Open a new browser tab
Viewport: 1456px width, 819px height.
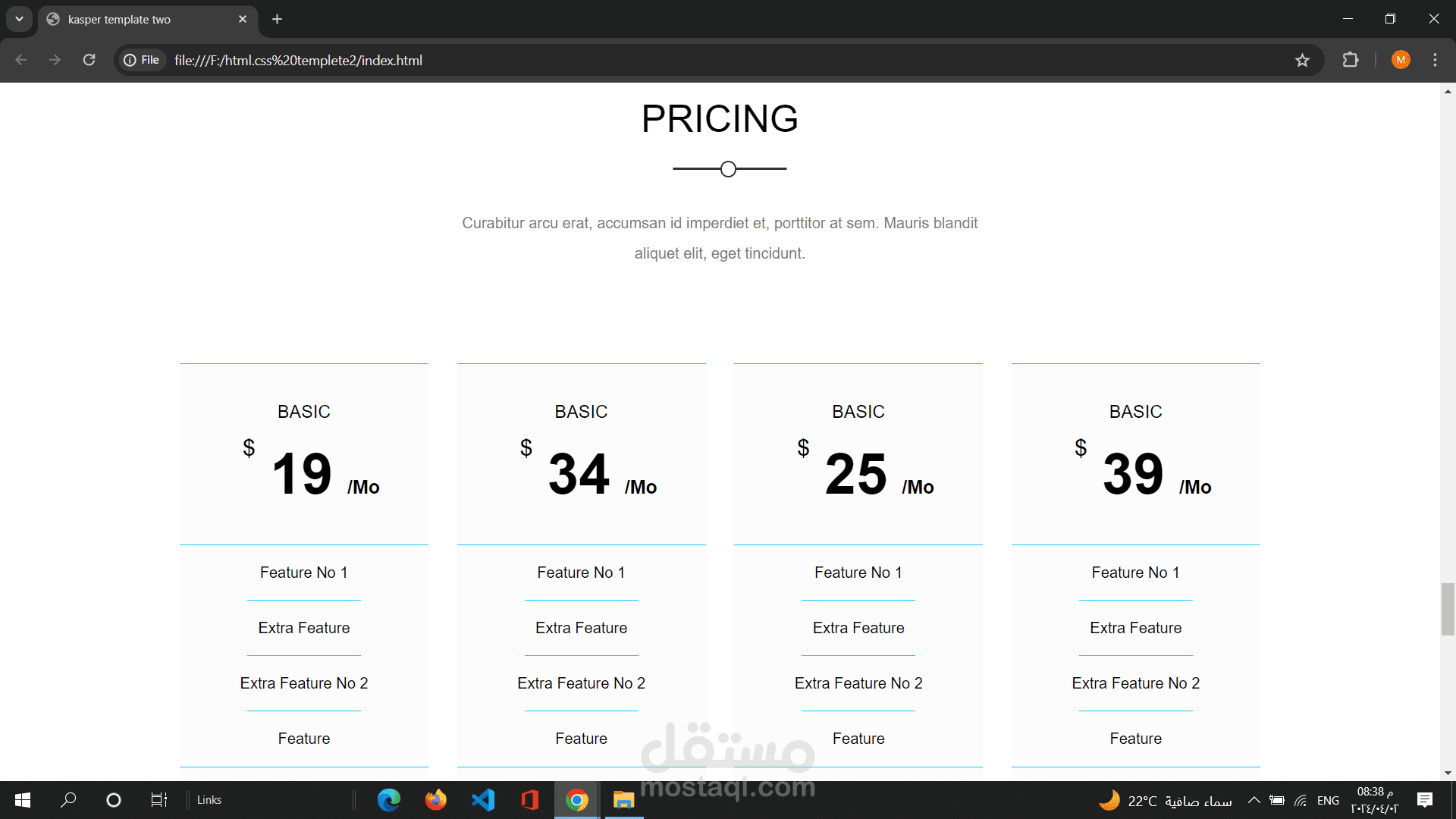(x=278, y=19)
